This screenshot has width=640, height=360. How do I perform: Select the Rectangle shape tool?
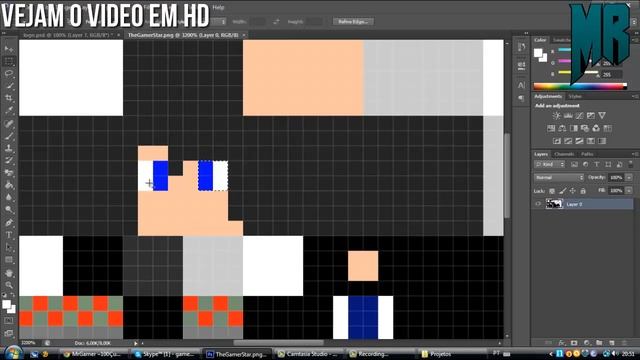[x=9, y=260]
